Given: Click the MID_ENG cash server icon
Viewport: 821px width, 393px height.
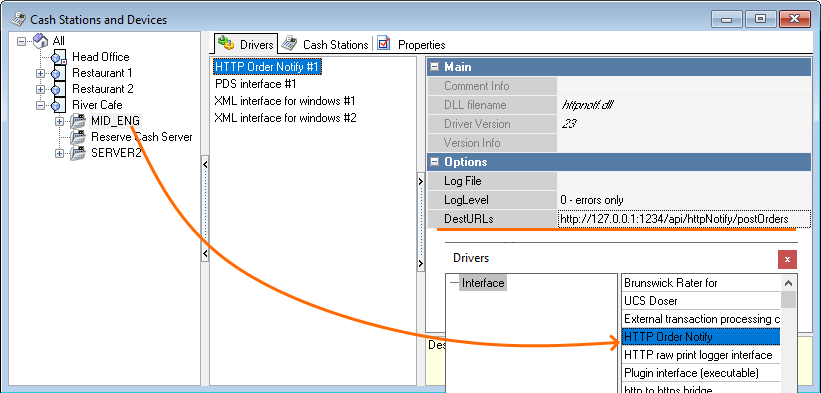Looking at the screenshot, I should click(77, 121).
